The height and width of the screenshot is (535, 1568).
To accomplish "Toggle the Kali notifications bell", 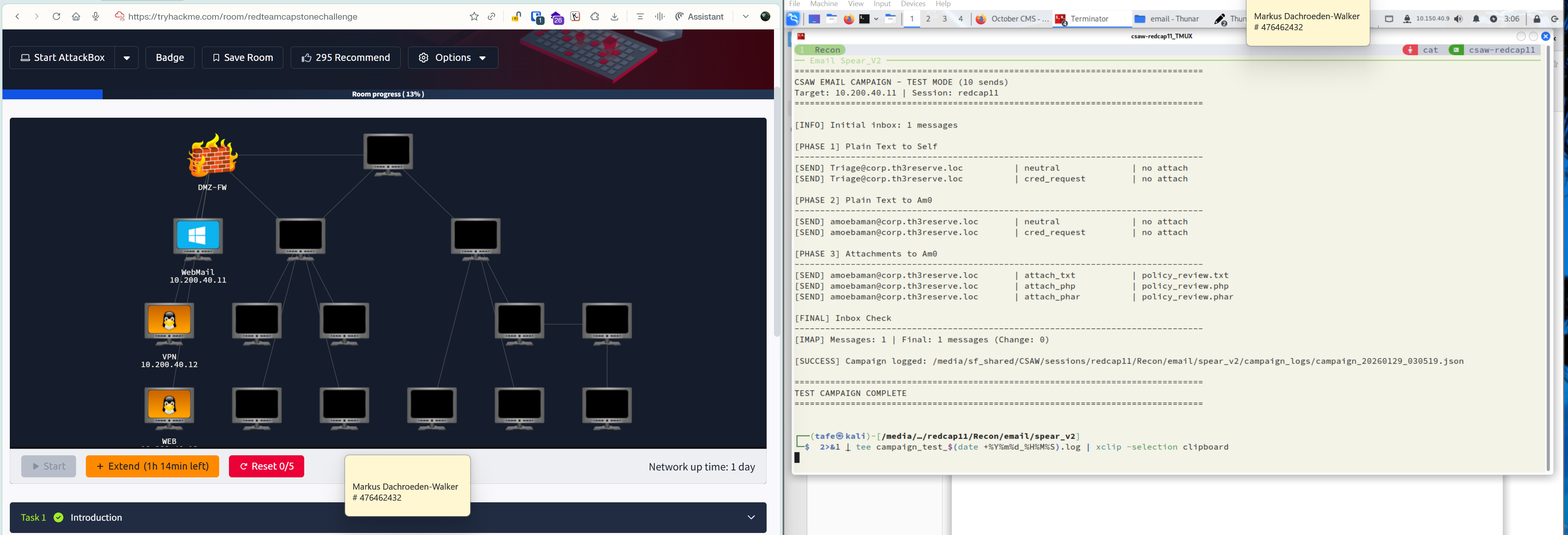I will (x=1476, y=19).
